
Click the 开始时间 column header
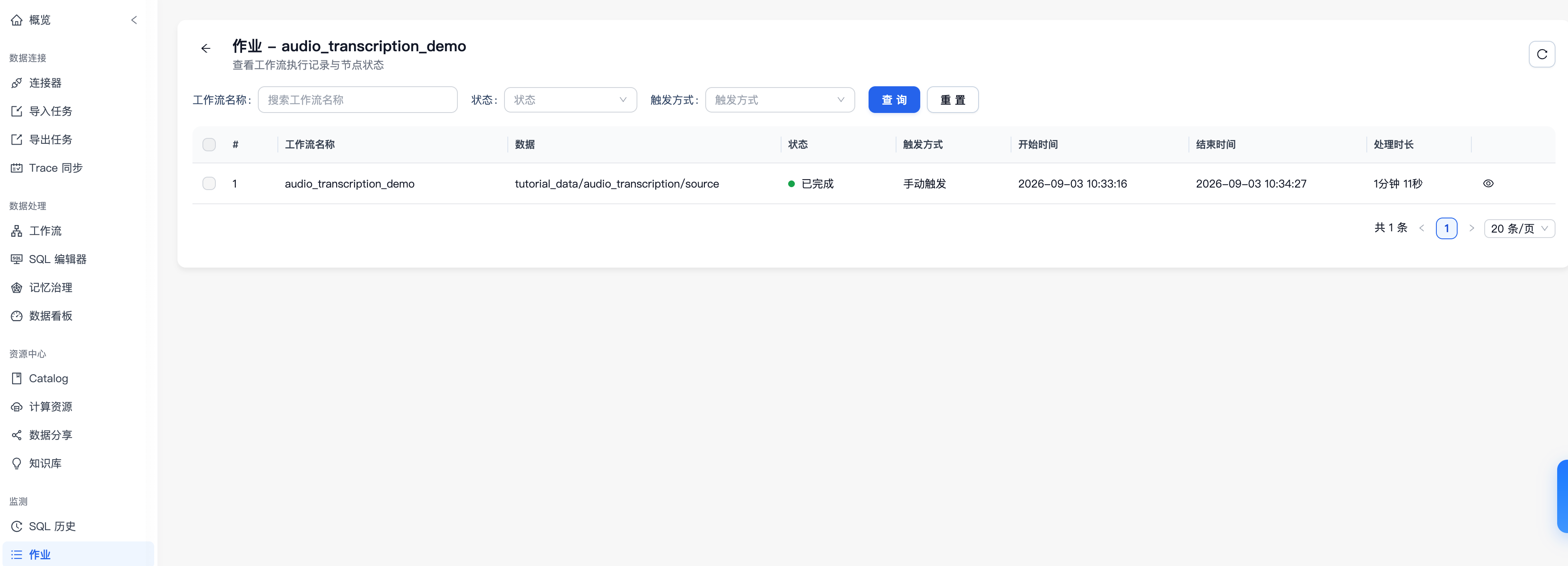(x=1038, y=144)
